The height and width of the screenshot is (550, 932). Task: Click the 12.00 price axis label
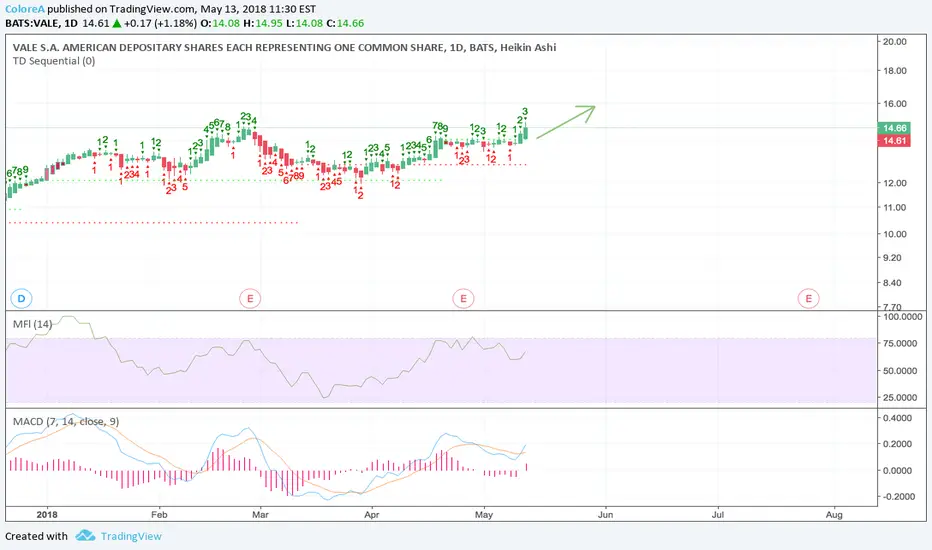(895, 183)
